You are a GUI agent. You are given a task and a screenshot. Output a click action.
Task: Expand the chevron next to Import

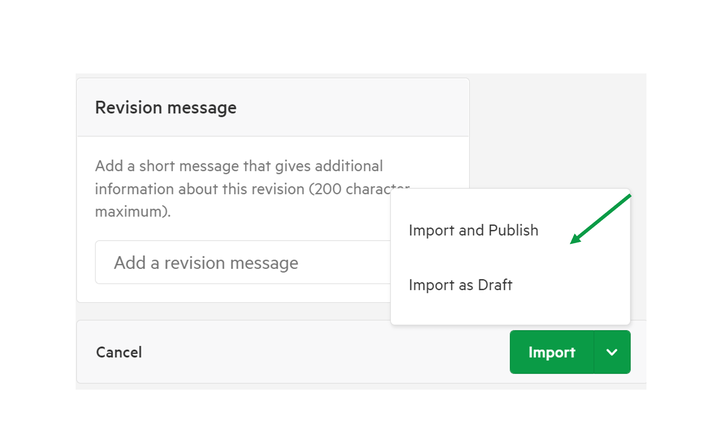click(x=612, y=352)
